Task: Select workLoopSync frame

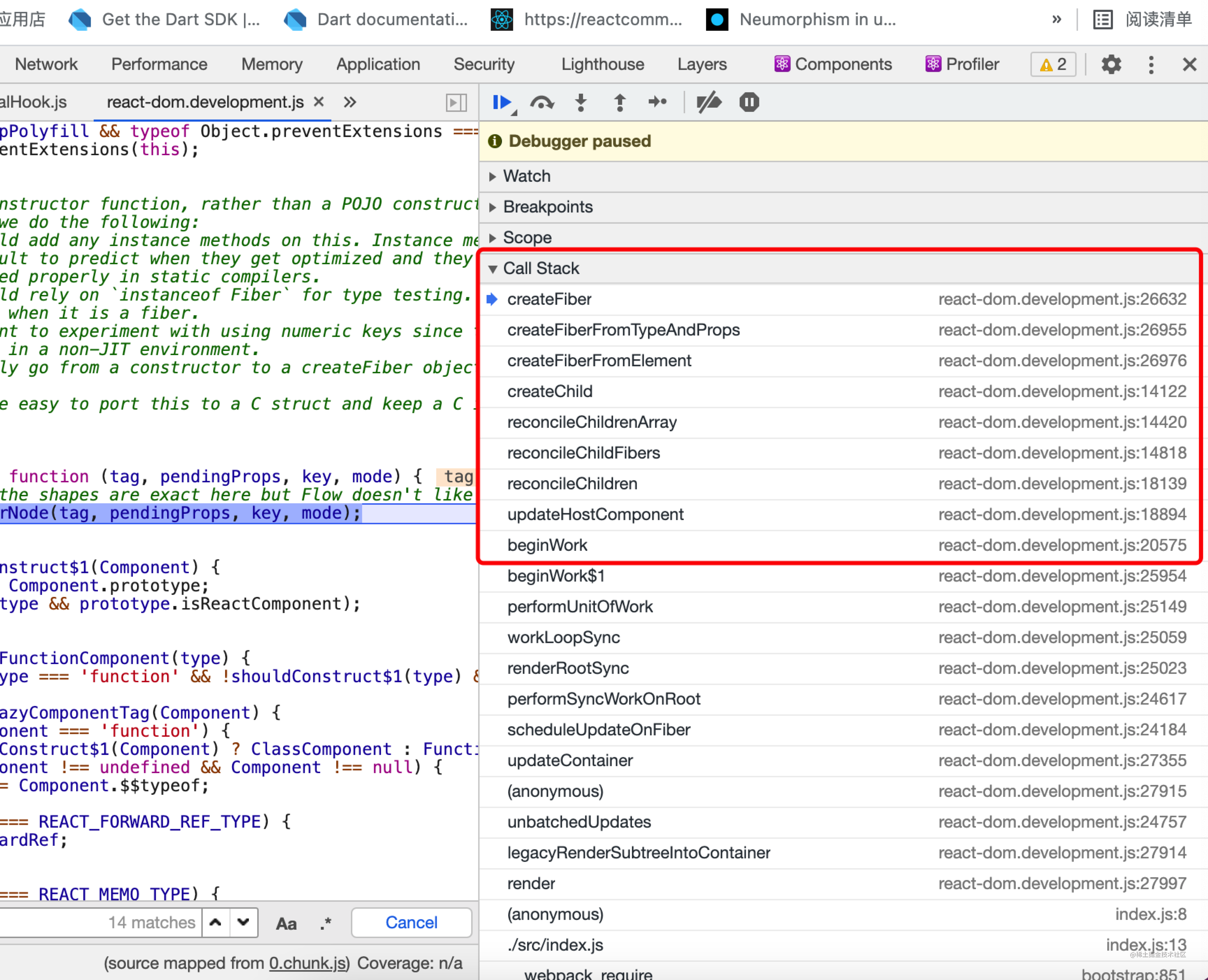Action: pos(843,638)
